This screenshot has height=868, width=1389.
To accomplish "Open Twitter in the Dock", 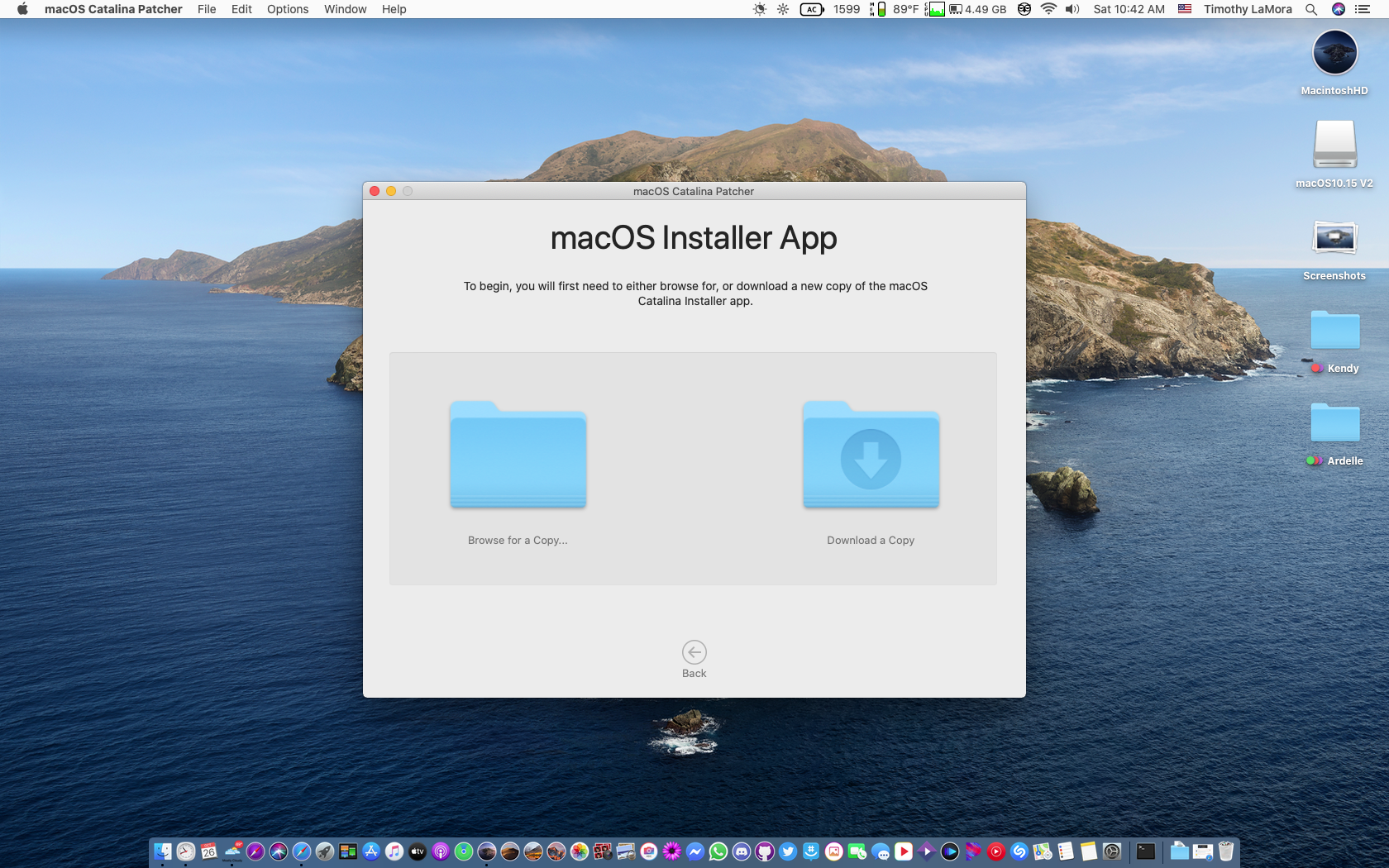I will tap(788, 851).
